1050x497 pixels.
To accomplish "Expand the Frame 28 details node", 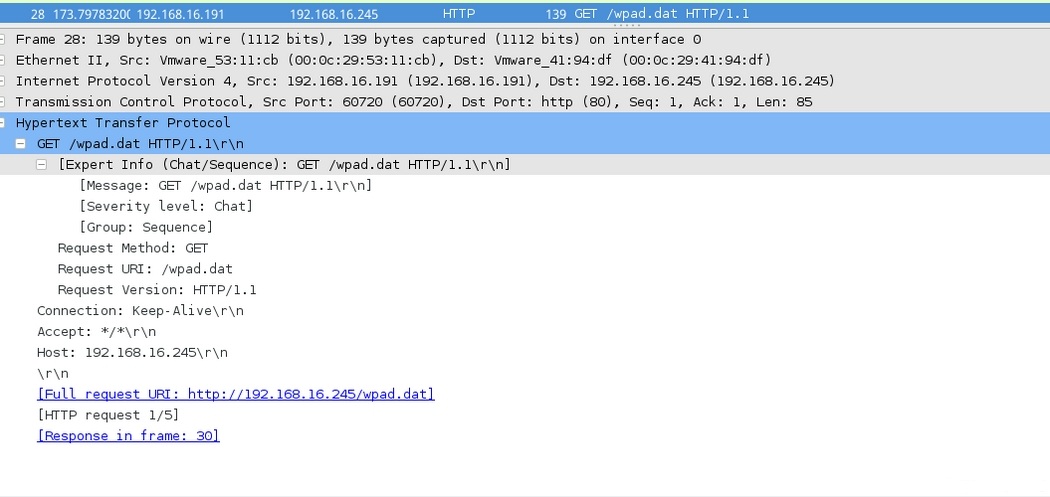I will (x=4, y=39).
